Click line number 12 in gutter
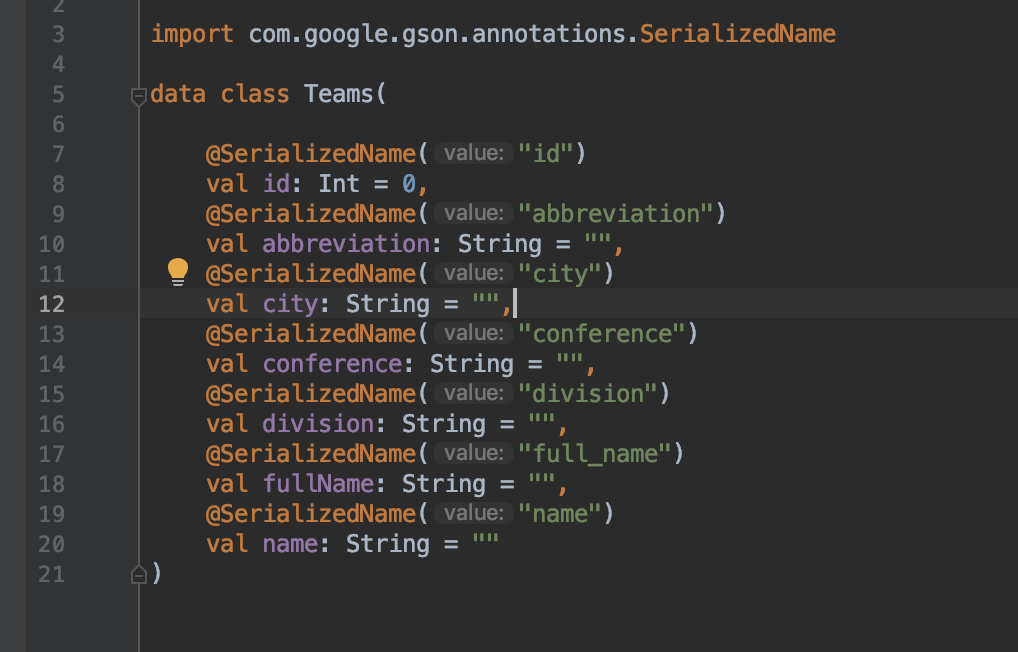The image size is (1018, 652). [x=51, y=304]
